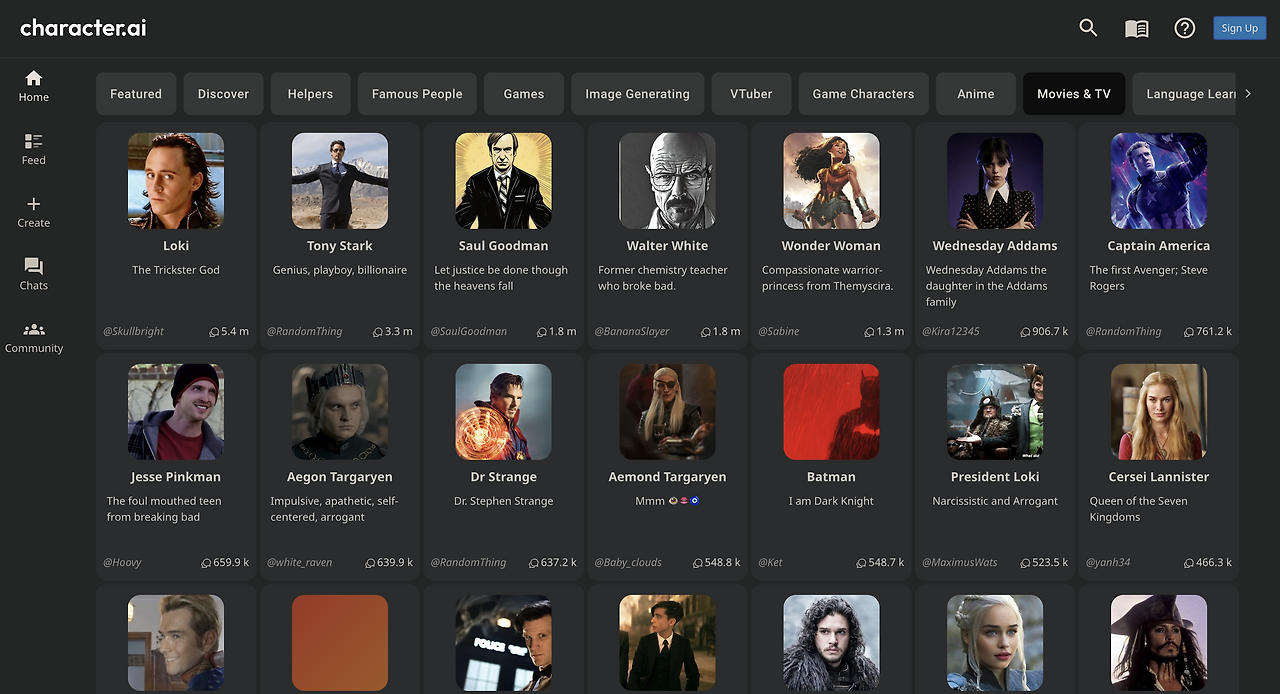Click the Jesse Pinkman avatar
The image size is (1280, 694).
[176, 412]
